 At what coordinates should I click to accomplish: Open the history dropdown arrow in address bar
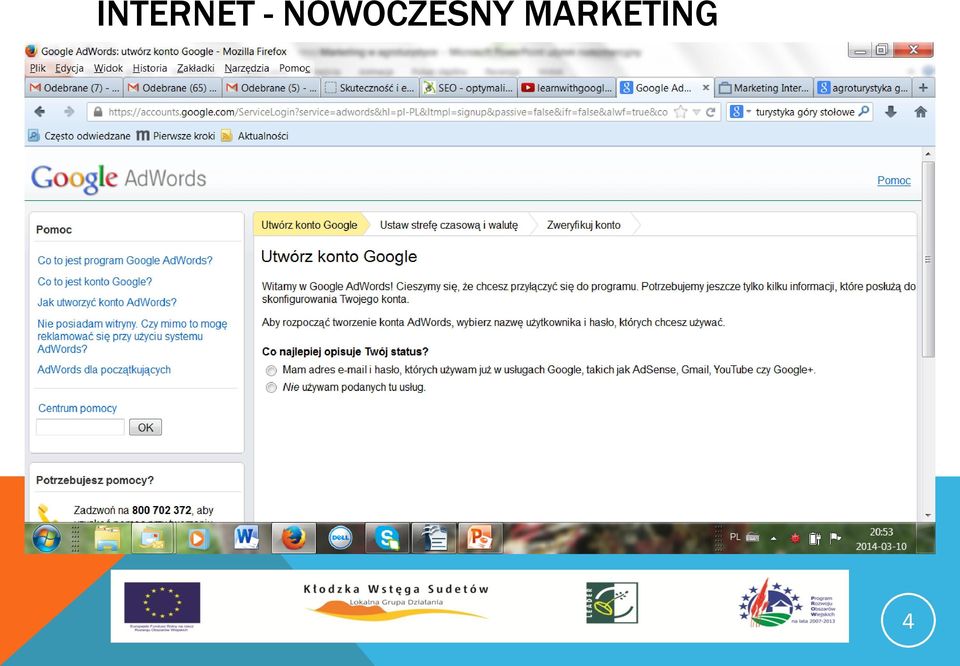[x=696, y=112]
